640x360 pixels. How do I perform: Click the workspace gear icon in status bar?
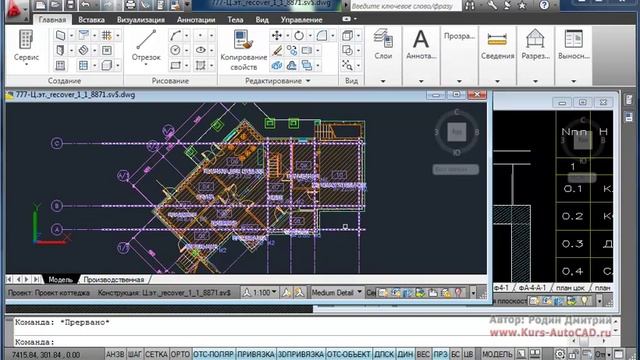560,354
